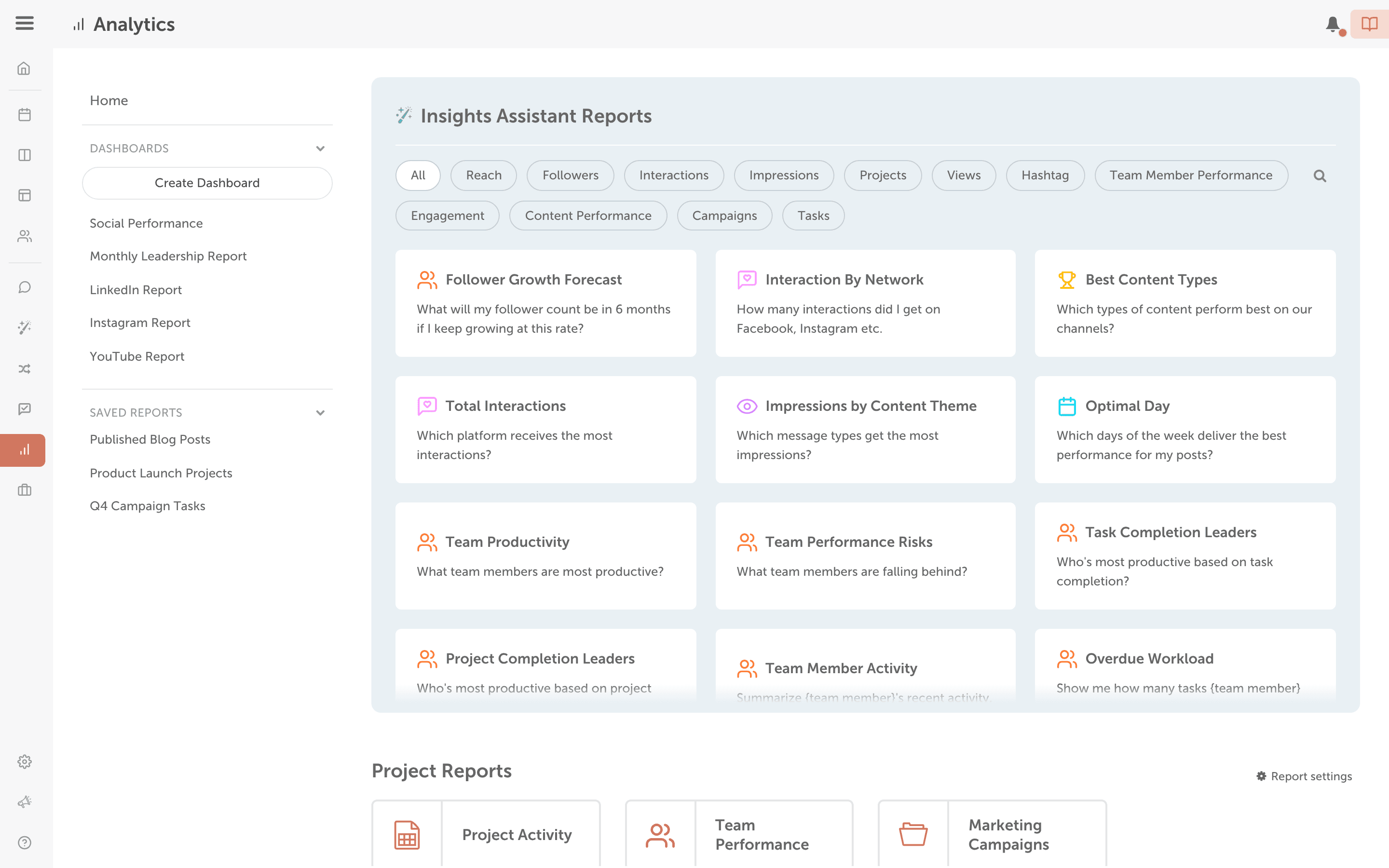Open the shuffle sidebar icon

pos(24,368)
